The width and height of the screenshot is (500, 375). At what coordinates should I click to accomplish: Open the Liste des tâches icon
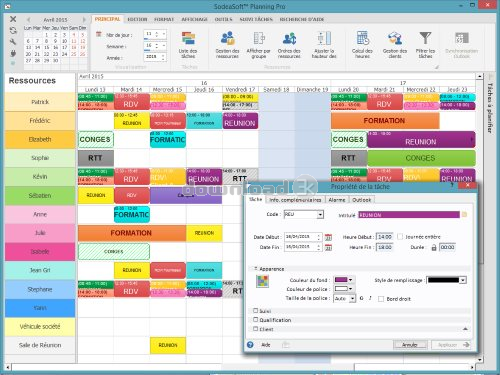pos(188,38)
